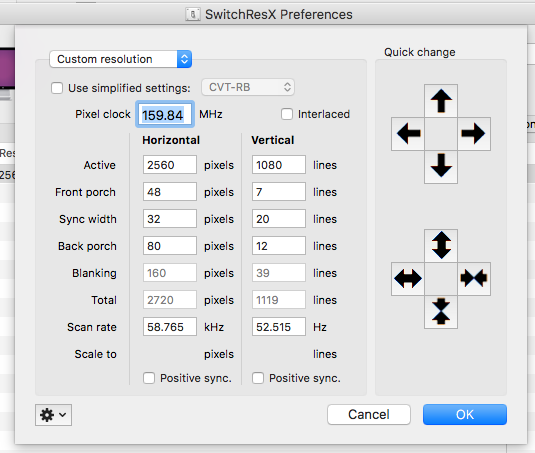Click the Vertical Total field 1119
The width and height of the screenshot is (535, 453).
coord(279,299)
